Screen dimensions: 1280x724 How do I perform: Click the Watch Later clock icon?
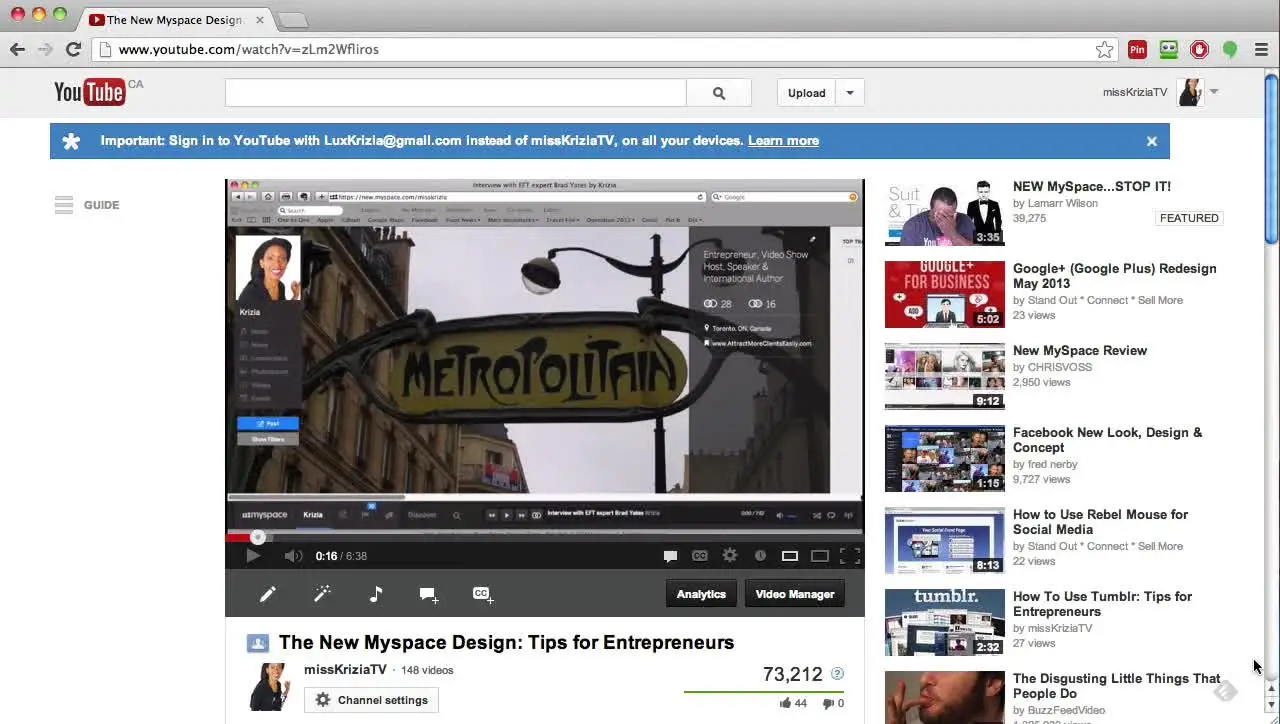pos(760,556)
